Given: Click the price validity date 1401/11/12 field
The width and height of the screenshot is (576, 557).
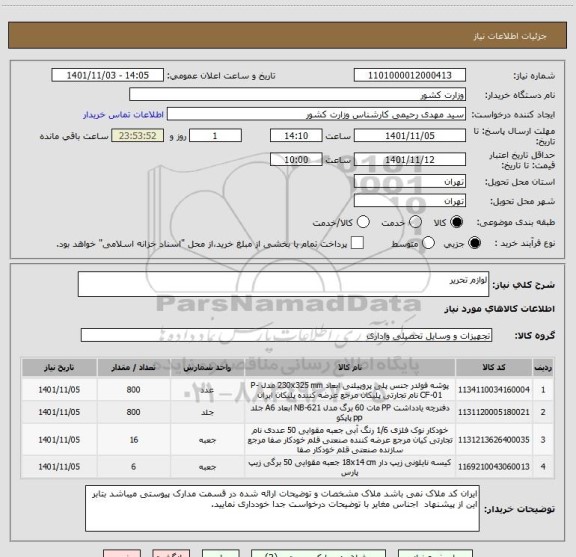Looking at the screenshot, I should click(x=410, y=159).
